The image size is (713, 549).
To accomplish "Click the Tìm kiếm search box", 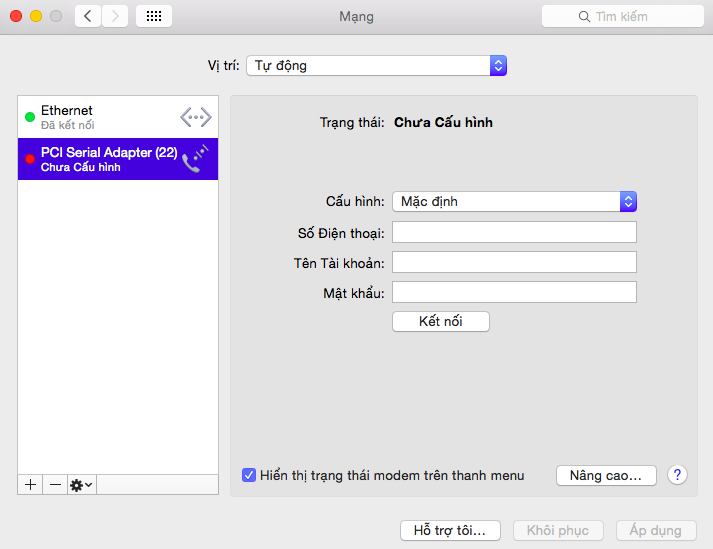I will [622, 16].
